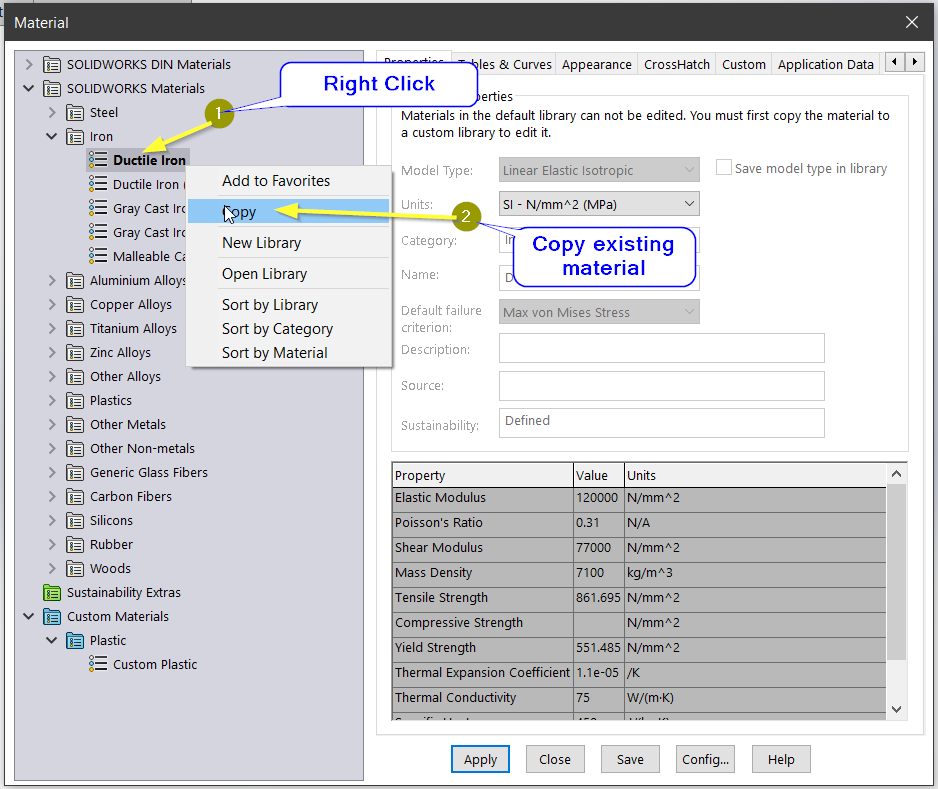Collapse the Iron category
This screenshot has width=938, height=789.
coord(53,136)
